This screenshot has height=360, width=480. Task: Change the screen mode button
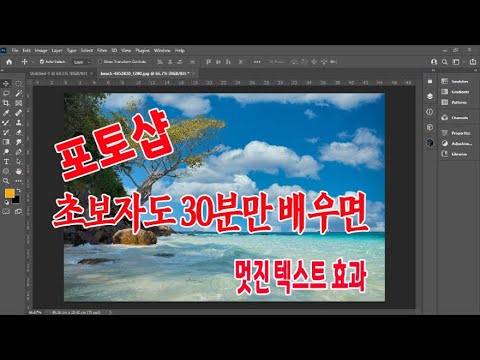(19, 211)
